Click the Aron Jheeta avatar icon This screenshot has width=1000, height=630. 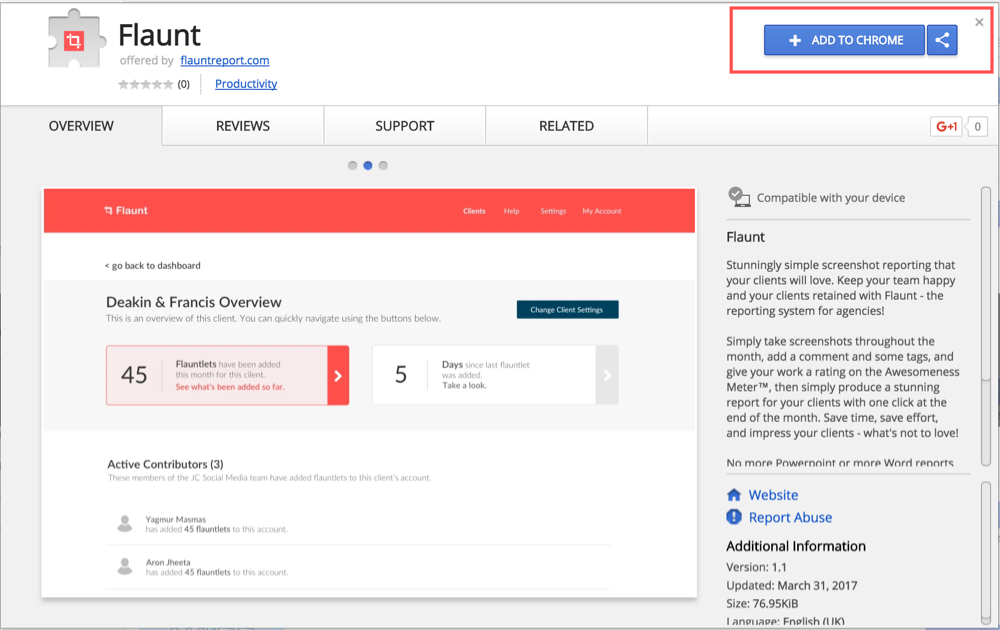(125, 566)
